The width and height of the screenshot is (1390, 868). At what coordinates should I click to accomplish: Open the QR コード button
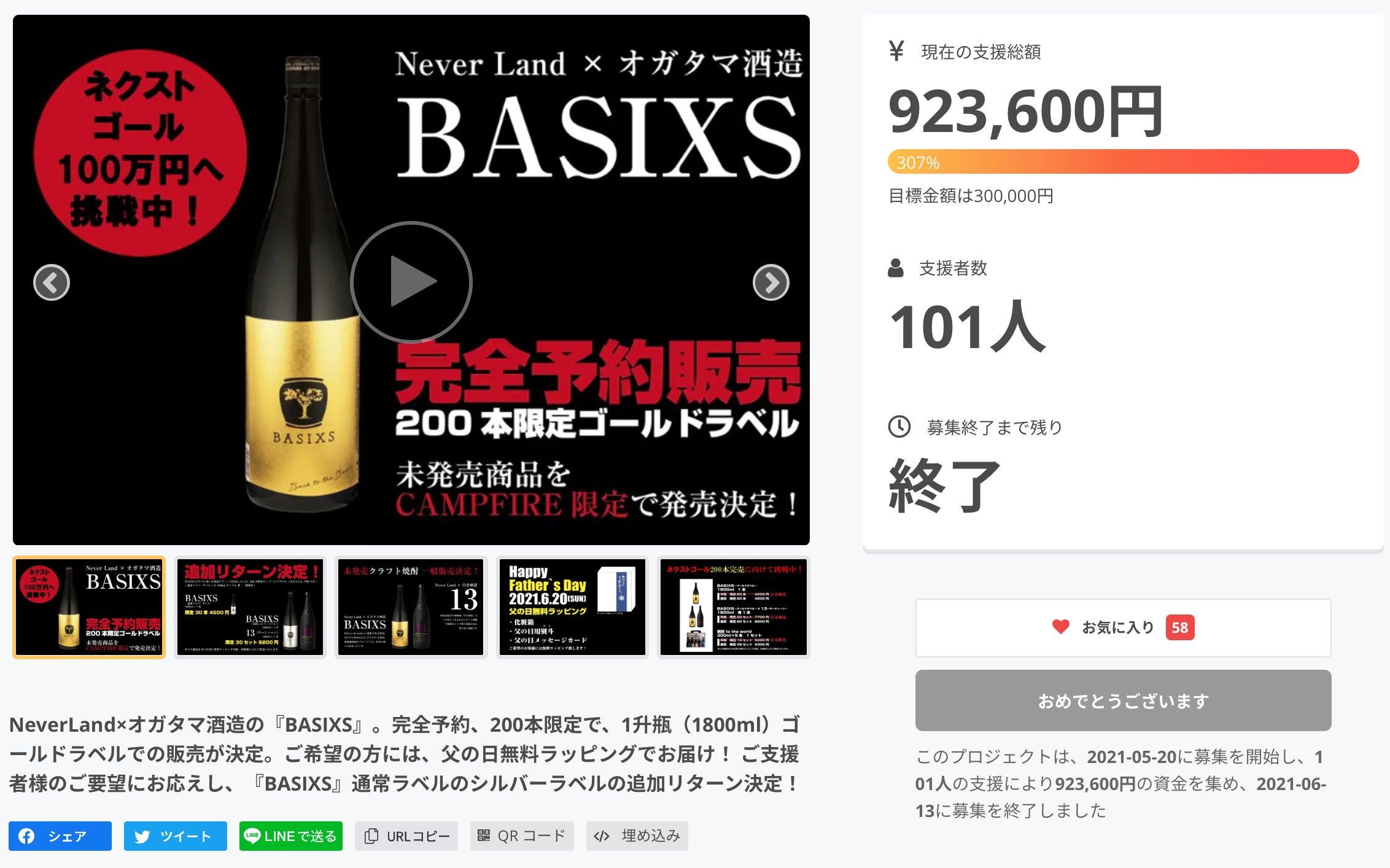(522, 836)
